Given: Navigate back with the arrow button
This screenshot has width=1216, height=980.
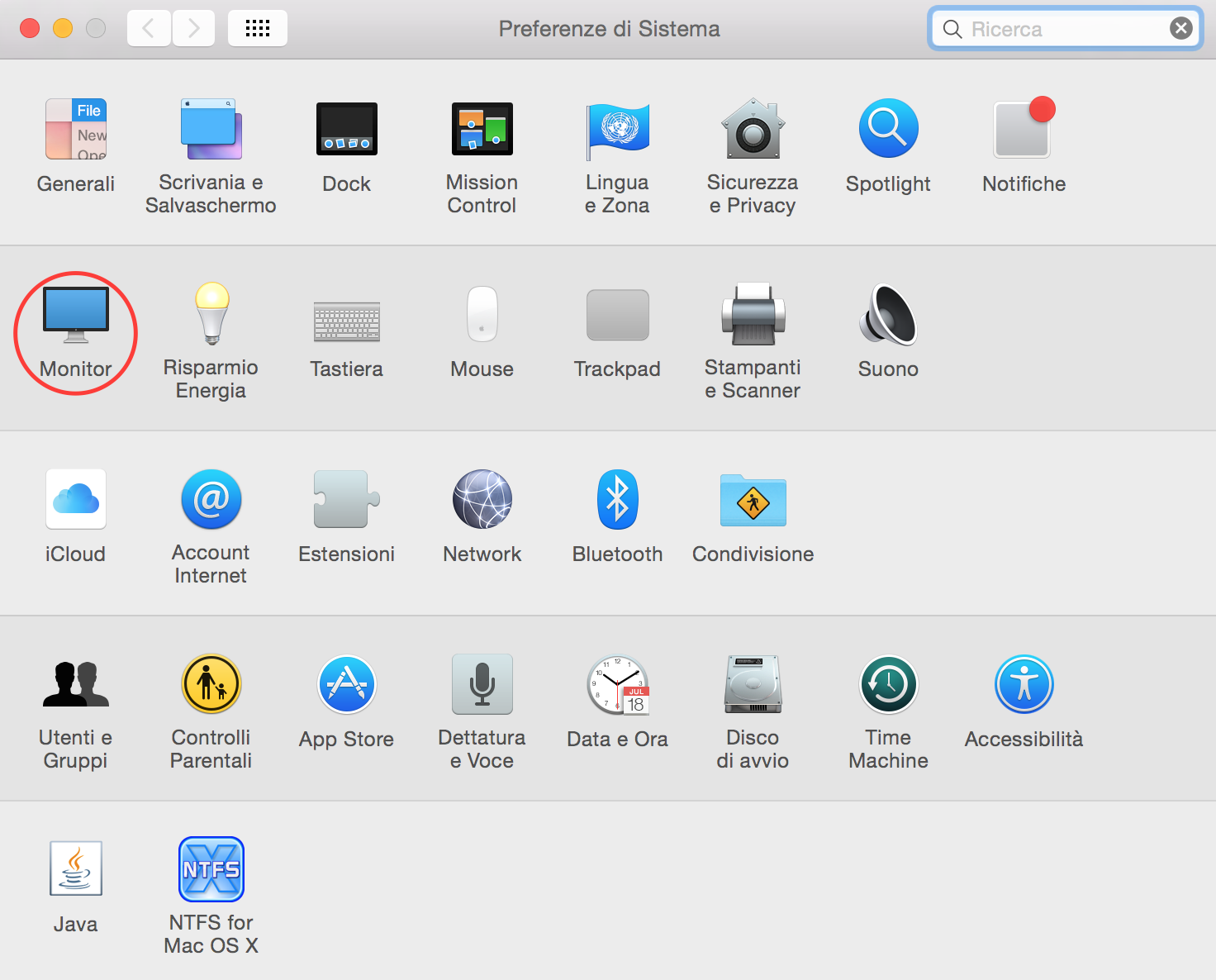Looking at the screenshot, I should click(149, 27).
